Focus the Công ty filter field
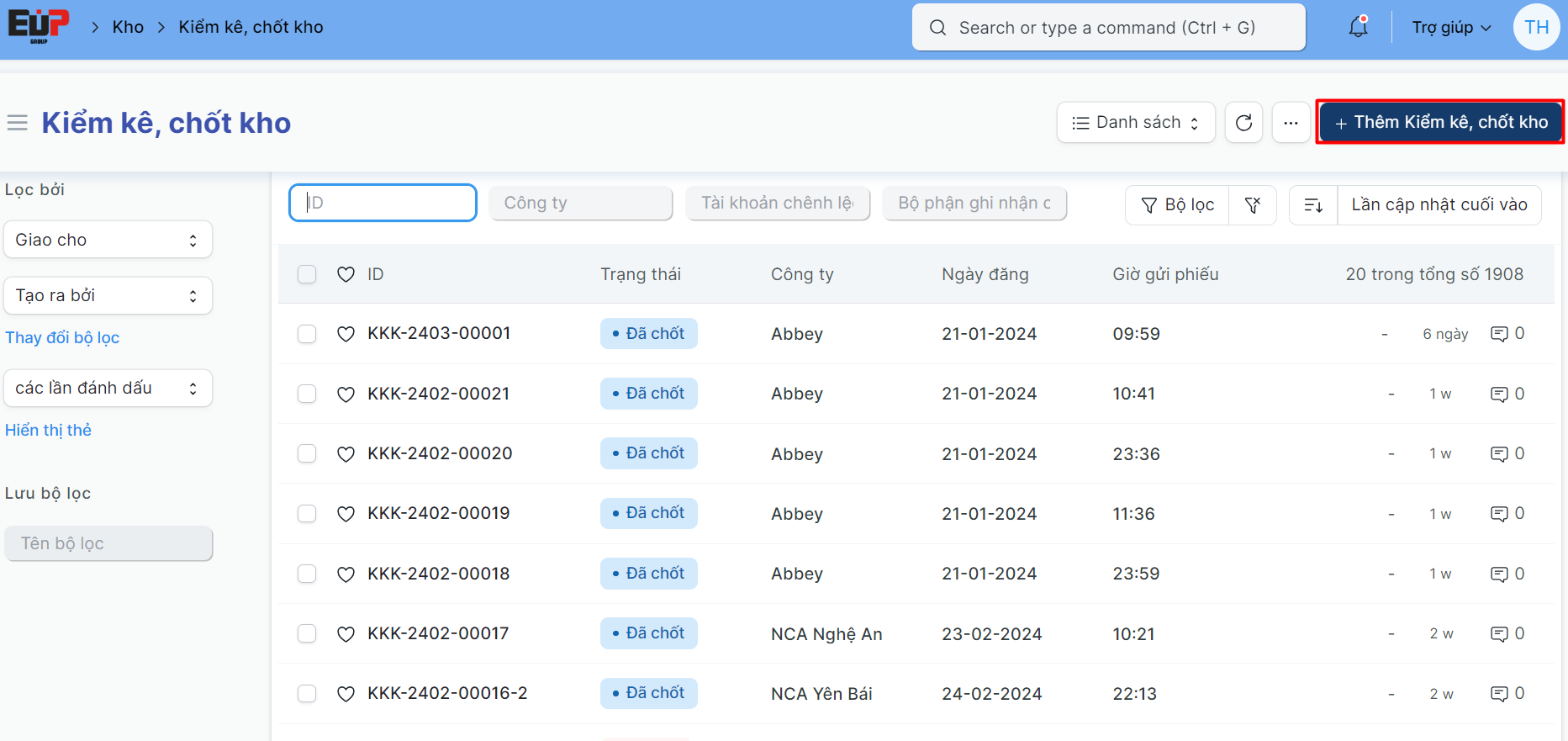Image resolution: width=1568 pixels, height=741 pixels. click(580, 203)
